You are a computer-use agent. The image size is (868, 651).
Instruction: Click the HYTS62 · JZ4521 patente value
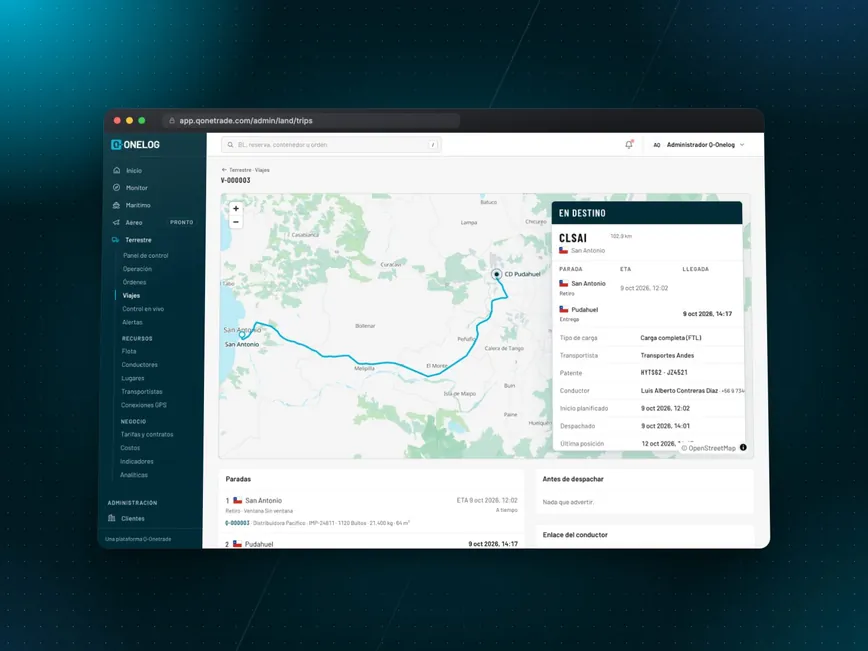(664, 373)
